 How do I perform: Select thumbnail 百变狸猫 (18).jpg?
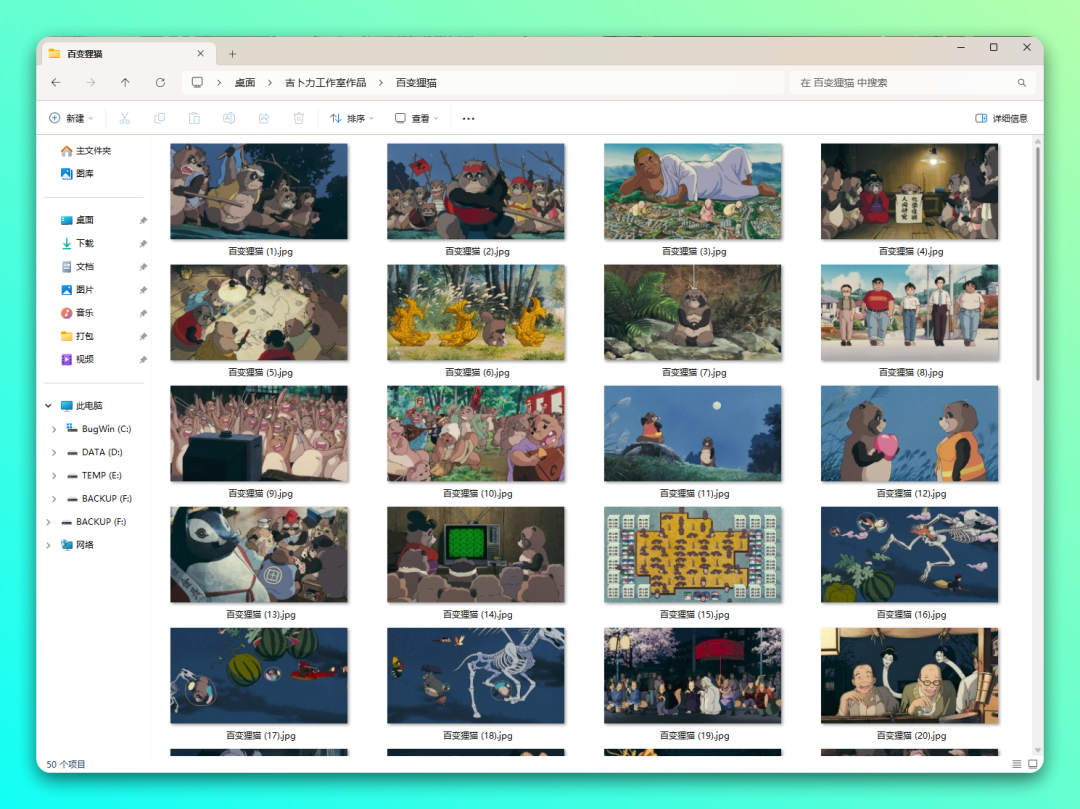click(x=476, y=675)
